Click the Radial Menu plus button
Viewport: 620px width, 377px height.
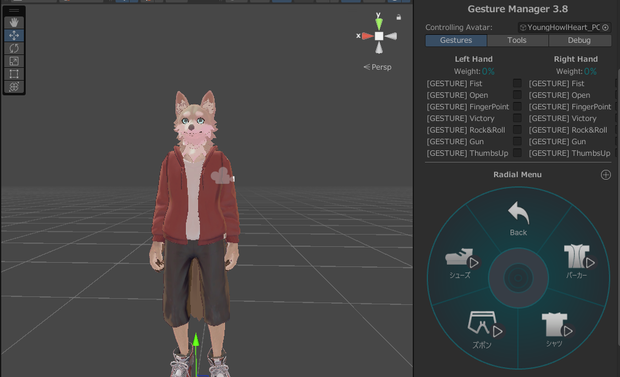[605, 175]
